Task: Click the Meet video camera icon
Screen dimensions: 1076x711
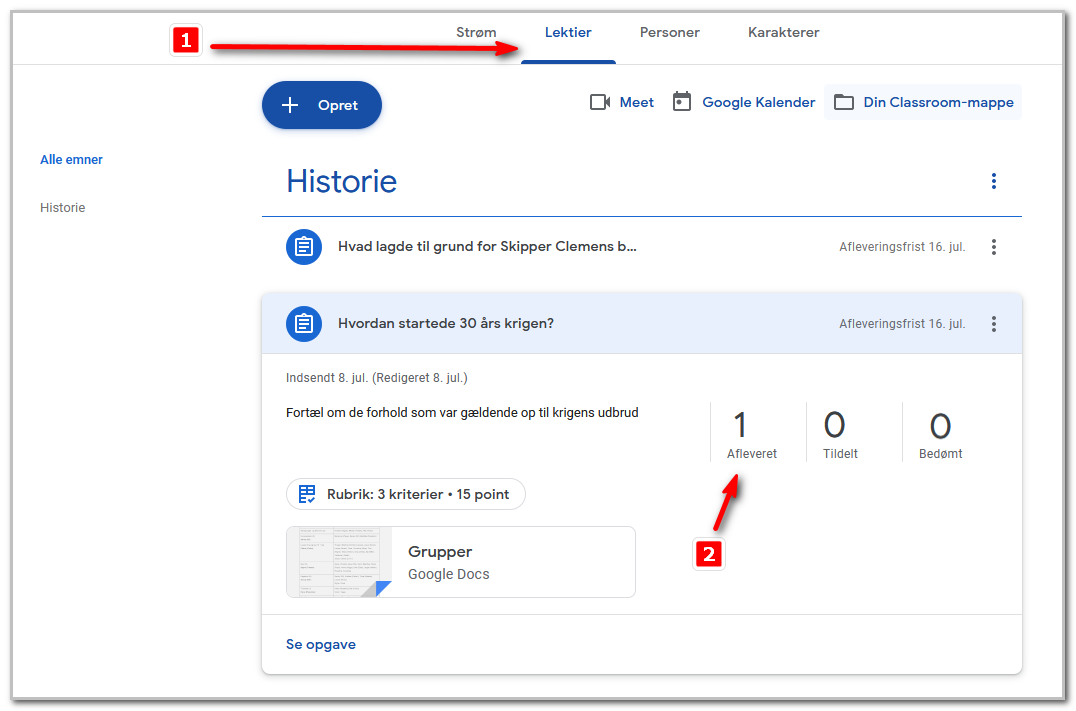Action: 600,102
